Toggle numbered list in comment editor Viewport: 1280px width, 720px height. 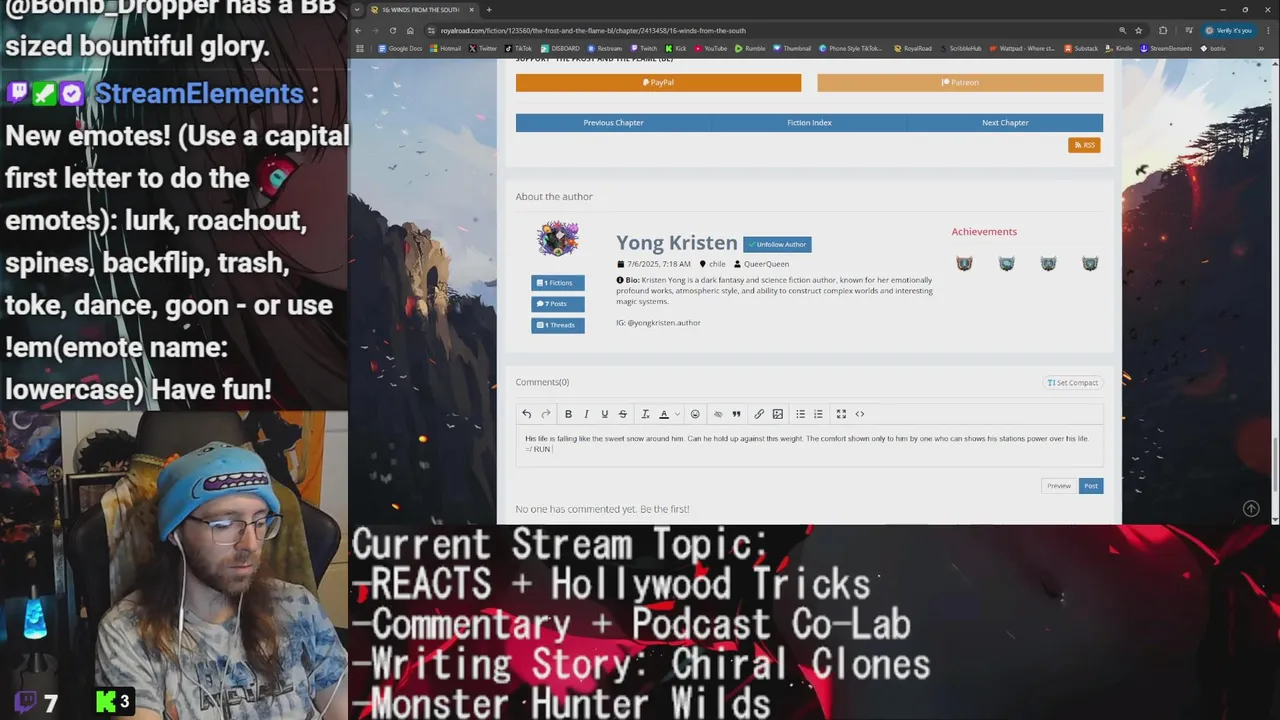[x=818, y=414]
